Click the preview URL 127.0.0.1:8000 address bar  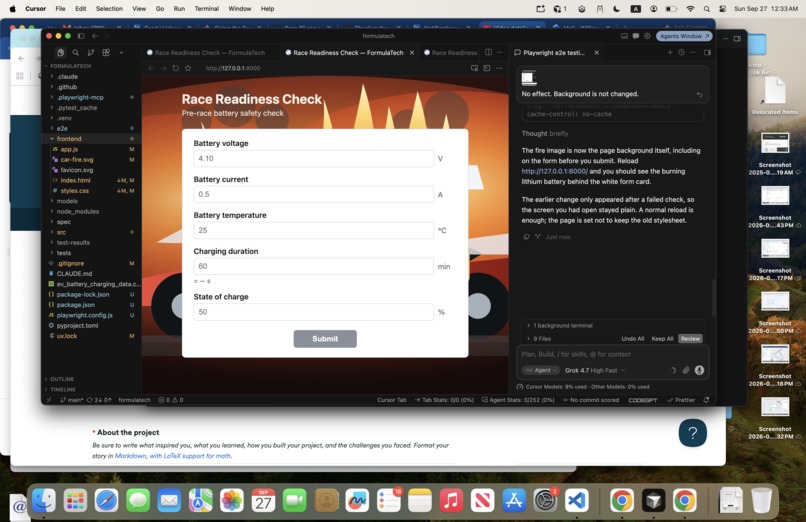[x=233, y=68]
